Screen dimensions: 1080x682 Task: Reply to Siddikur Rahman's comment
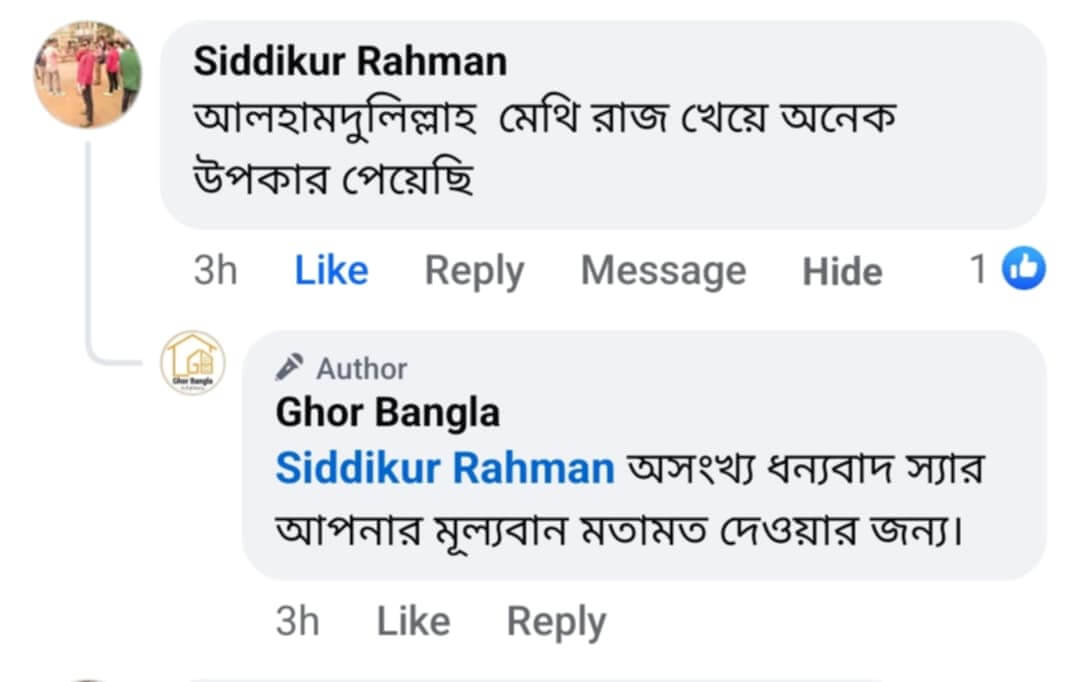(474, 271)
